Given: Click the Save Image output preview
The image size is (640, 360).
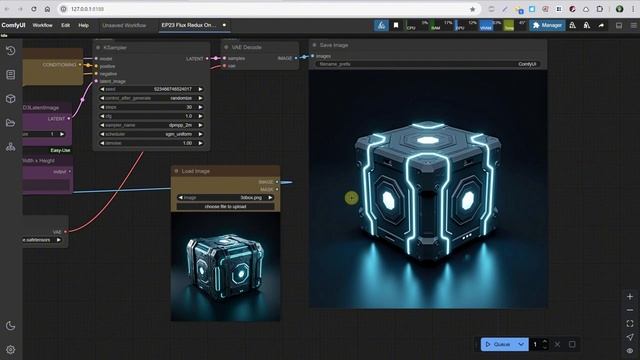Looking at the screenshot, I should point(428,189).
